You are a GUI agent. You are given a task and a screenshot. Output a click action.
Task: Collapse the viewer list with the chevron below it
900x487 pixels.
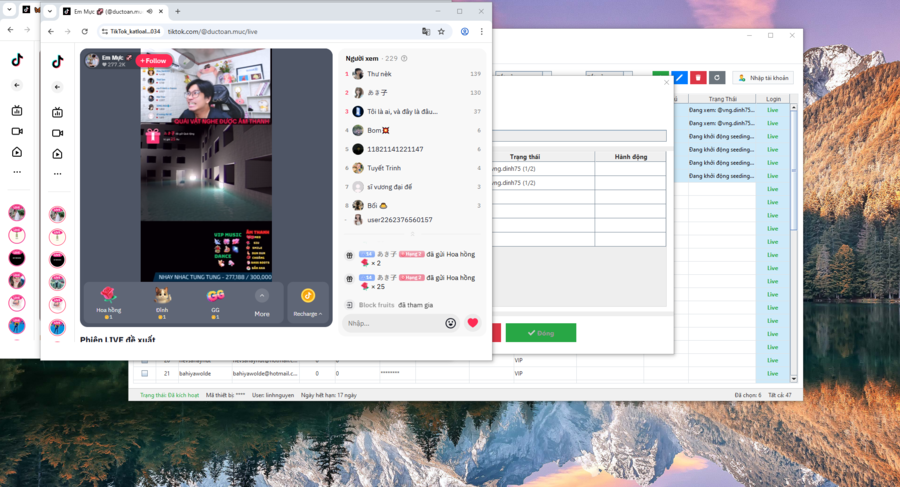(412, 234)
